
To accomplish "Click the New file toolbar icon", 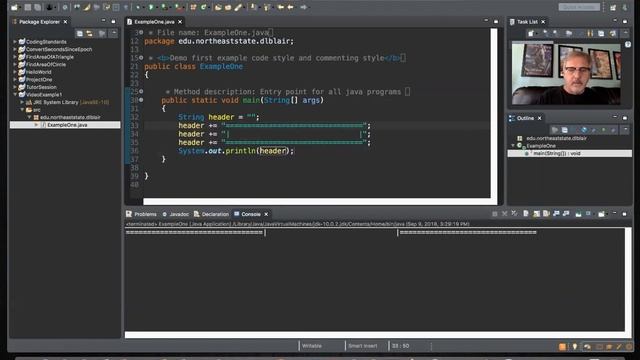I will click(14, 7).
